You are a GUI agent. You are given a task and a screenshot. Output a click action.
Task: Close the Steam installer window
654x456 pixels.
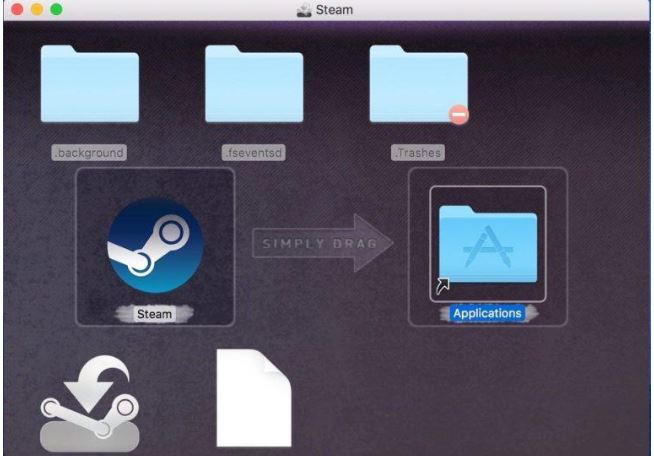(16, 9)
